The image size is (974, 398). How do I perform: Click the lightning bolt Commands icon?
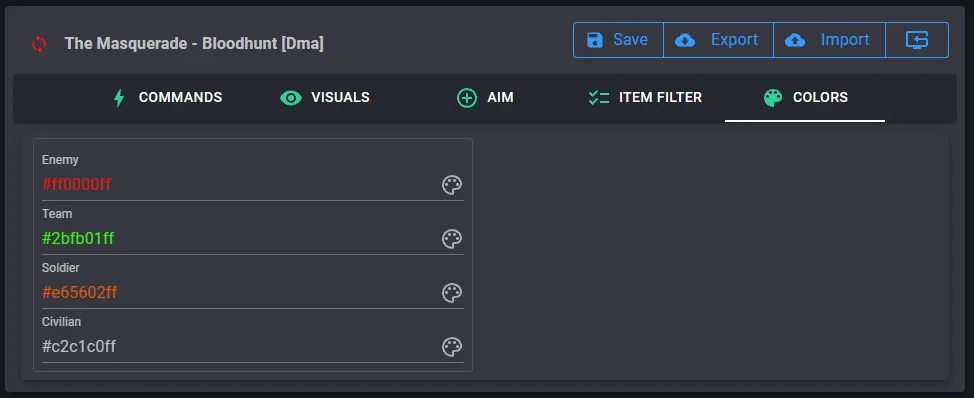(119, 97)
